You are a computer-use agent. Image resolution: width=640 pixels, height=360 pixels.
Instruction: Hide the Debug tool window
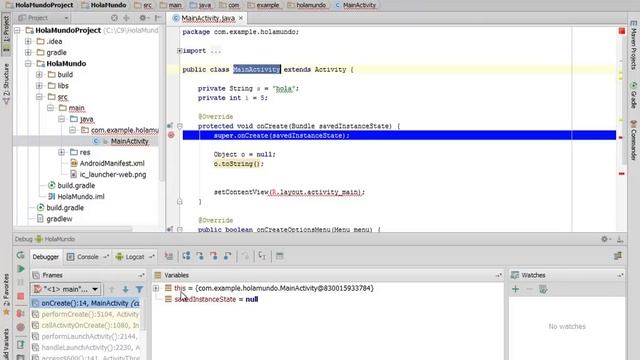(620, 239)
